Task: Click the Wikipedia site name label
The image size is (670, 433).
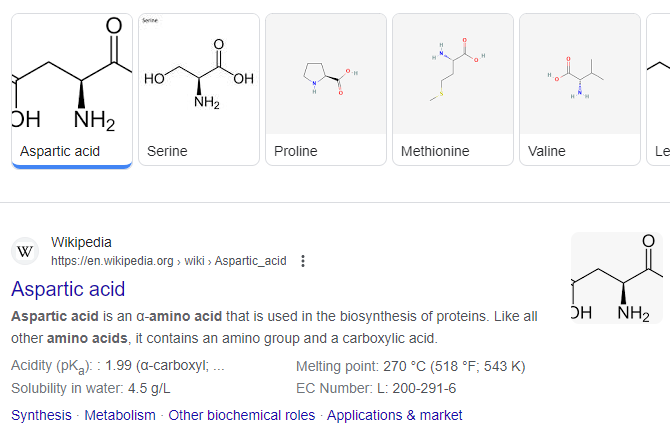Action: click(81, 242)
